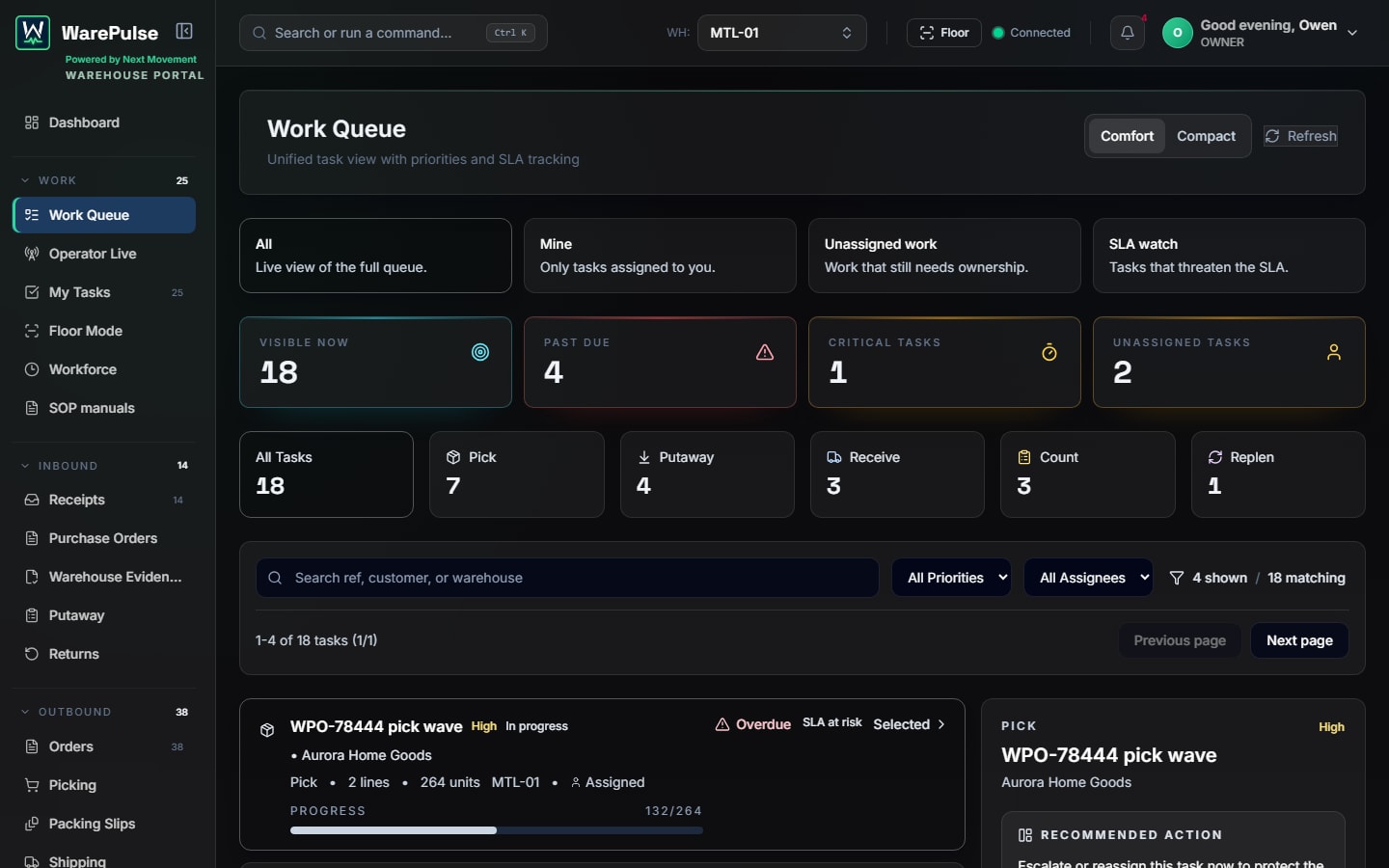Click the Dashboard grid icon
Screen dimensions: 1389x868
32,122
